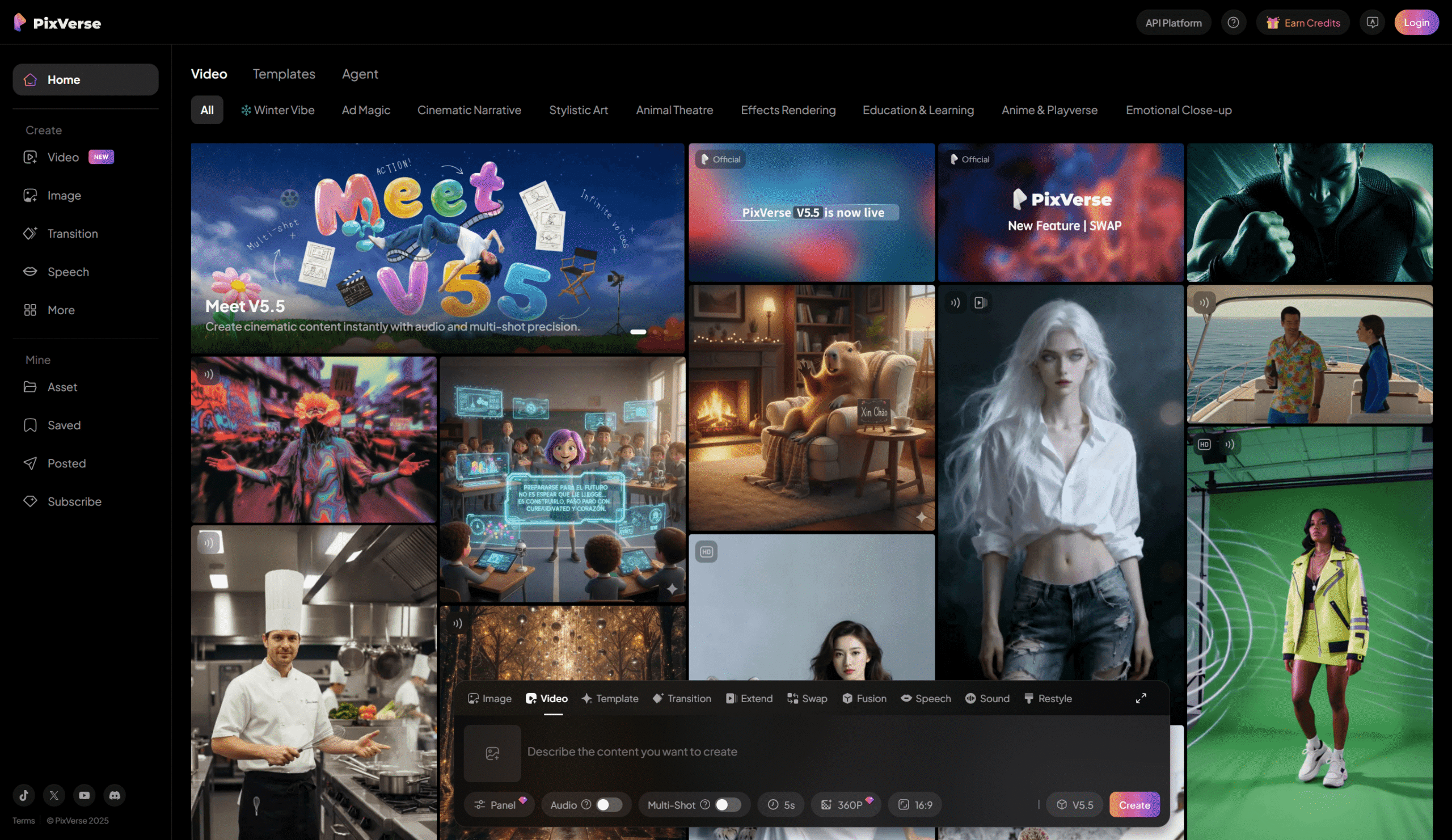Click the PixVerse logo
Screen dimensions: 1452x840
click(x=57, y=23)
